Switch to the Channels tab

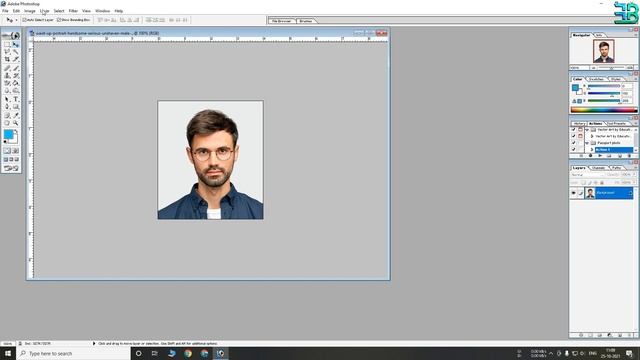[598, 168]
